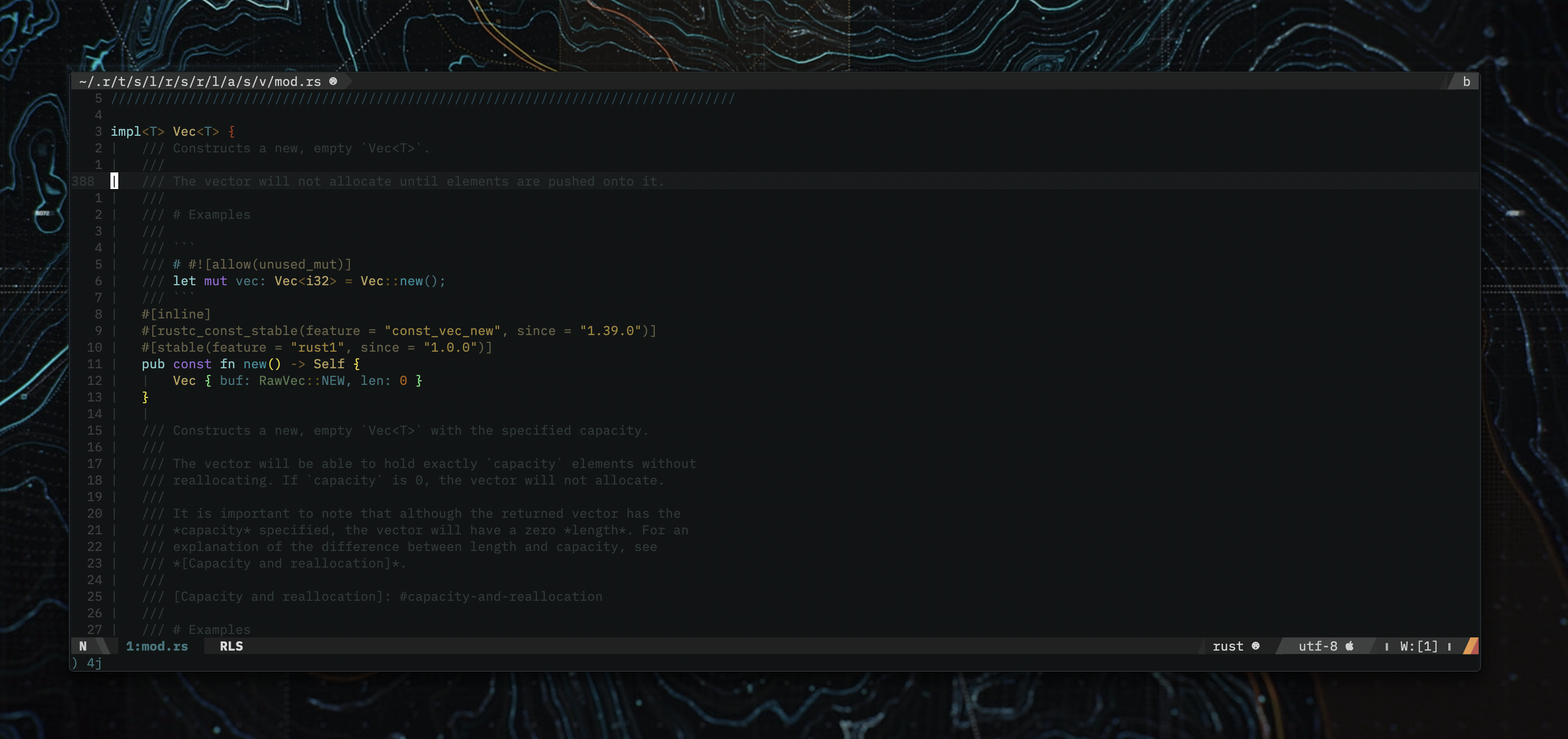Screen dimensions: 1568x739
Task: Click the W:[1] warnings indicator
Action: 1418,646
